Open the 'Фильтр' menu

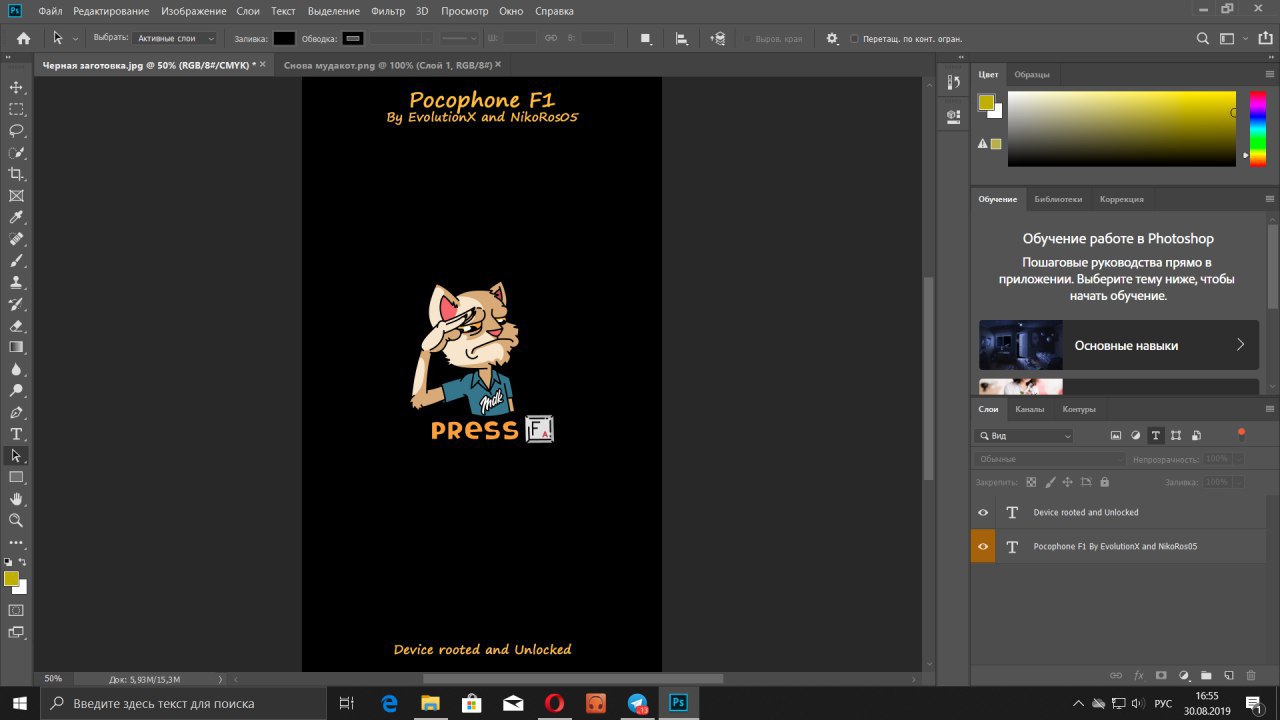pos(387,11)
